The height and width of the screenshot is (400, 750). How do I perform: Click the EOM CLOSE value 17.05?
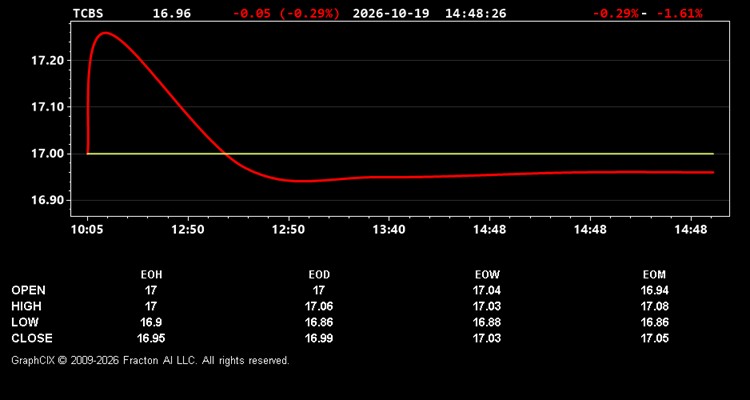(654, 338)
